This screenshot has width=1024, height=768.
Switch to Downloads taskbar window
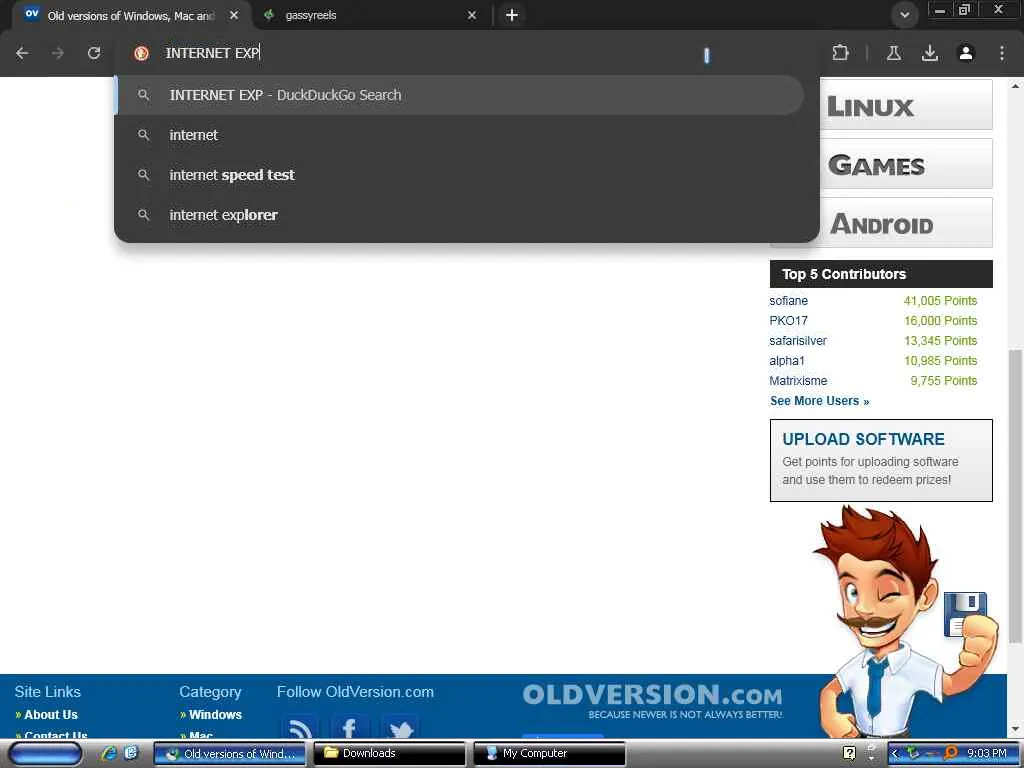389,754
